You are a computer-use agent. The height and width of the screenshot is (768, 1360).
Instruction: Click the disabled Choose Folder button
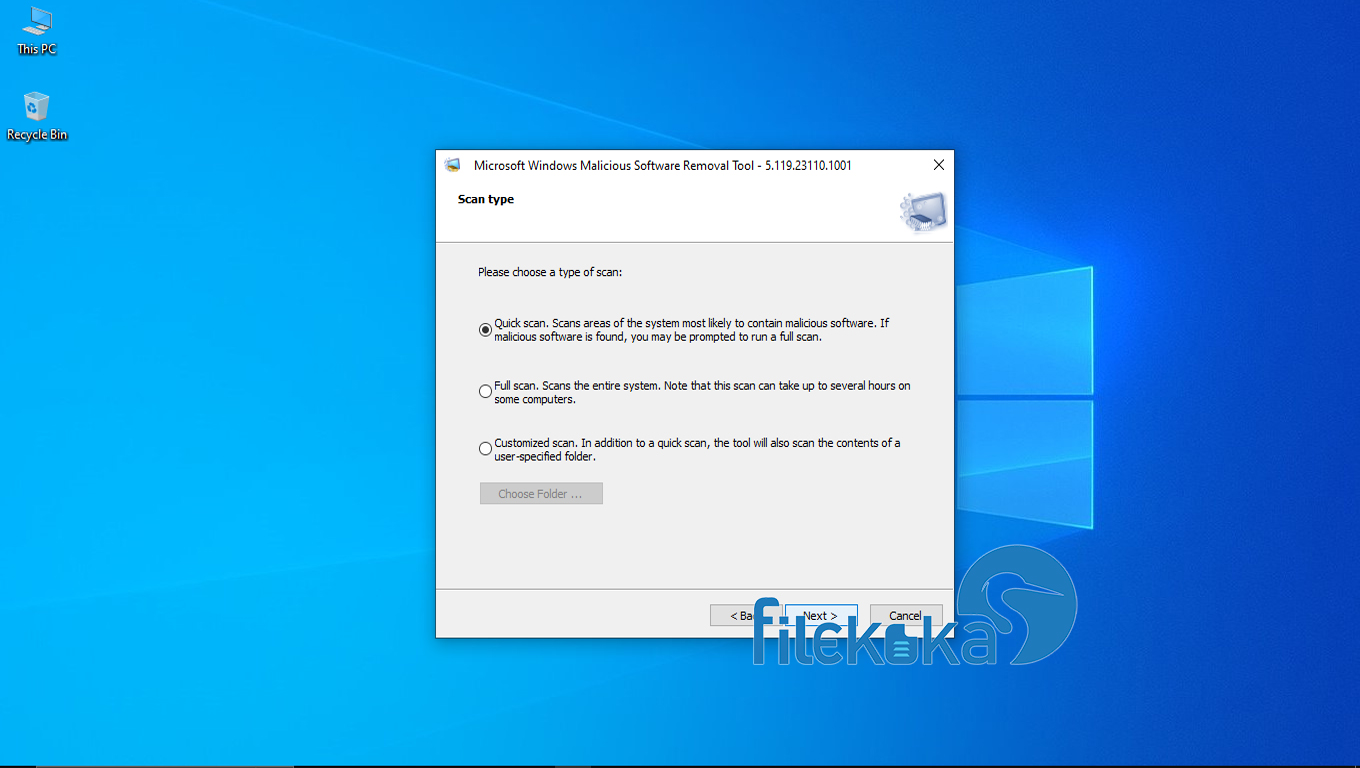click(541, 494)
